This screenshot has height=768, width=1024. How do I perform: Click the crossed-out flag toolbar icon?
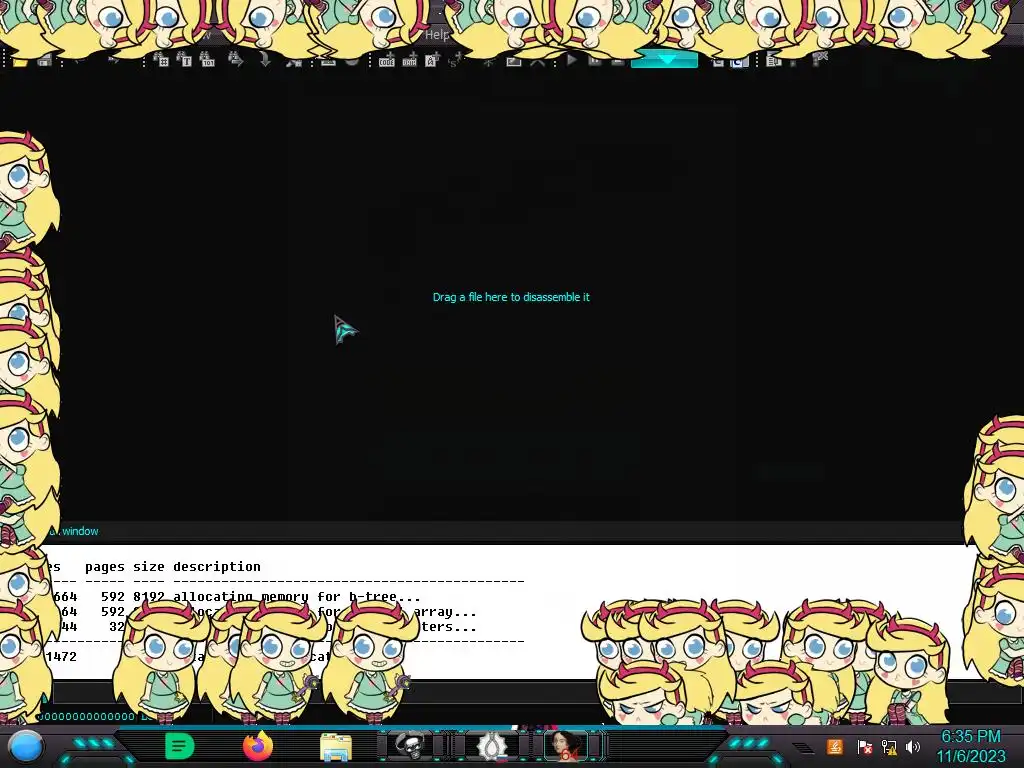tap(820, 60)
